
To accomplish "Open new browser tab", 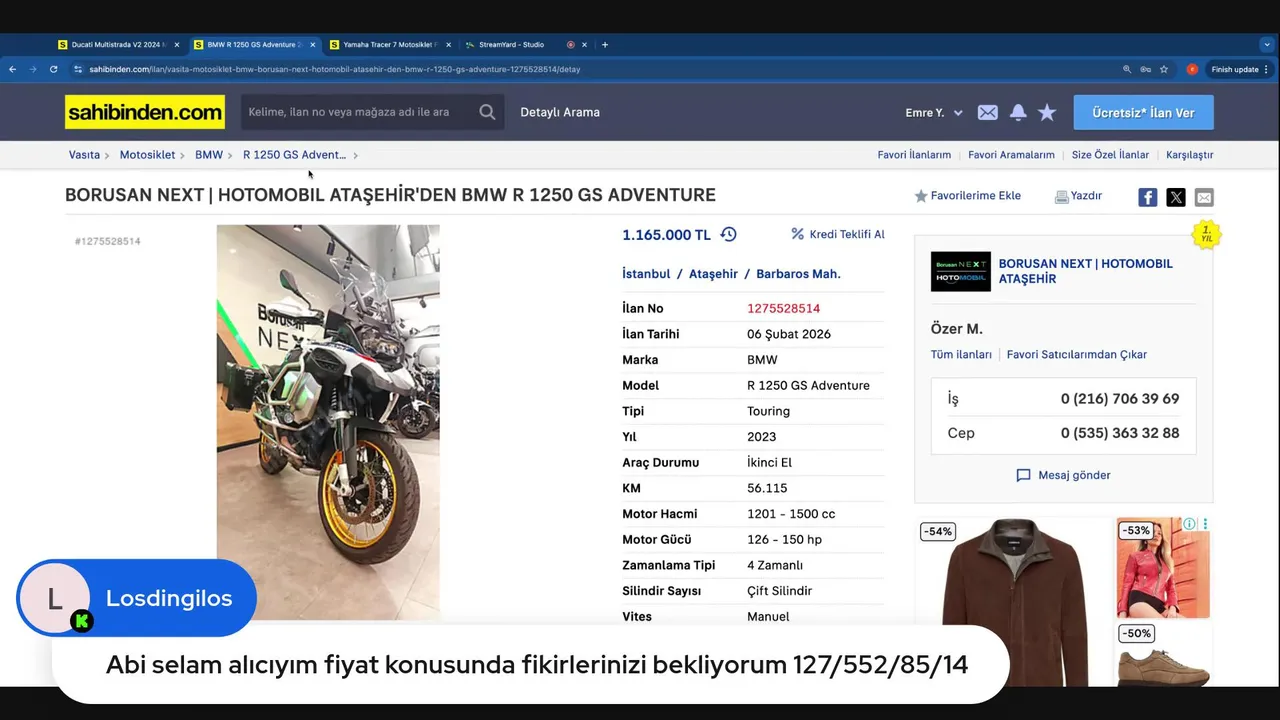I will click(x=604, y=44).
